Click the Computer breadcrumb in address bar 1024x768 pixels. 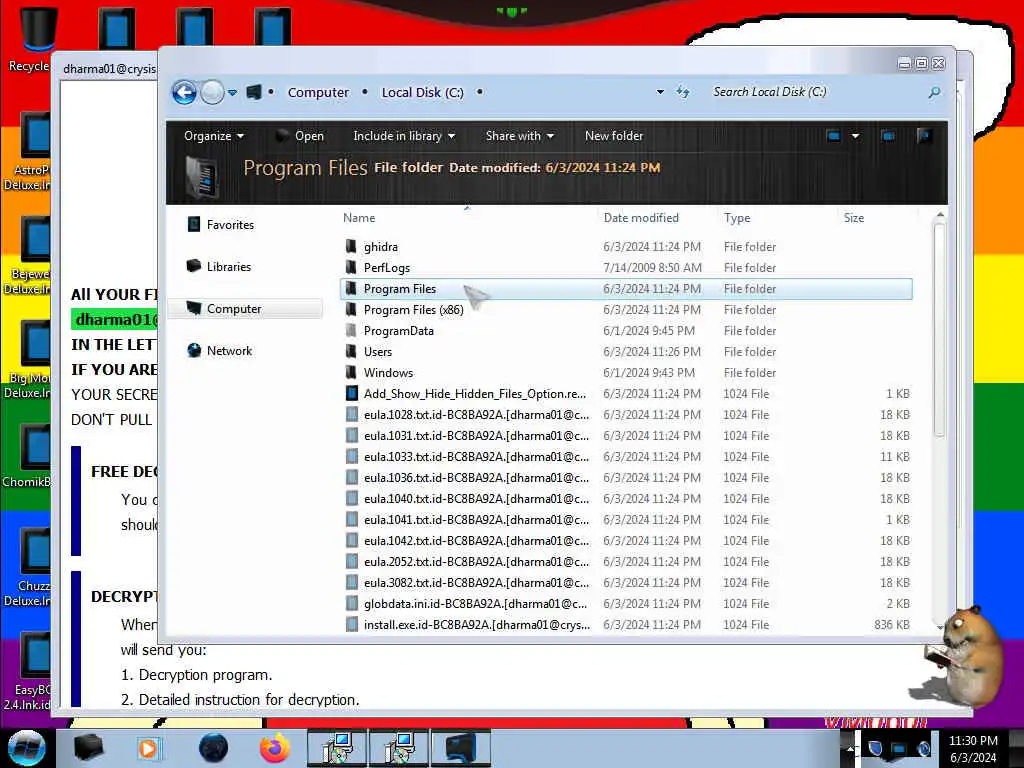pyautogui.click(x=318, y=92)
